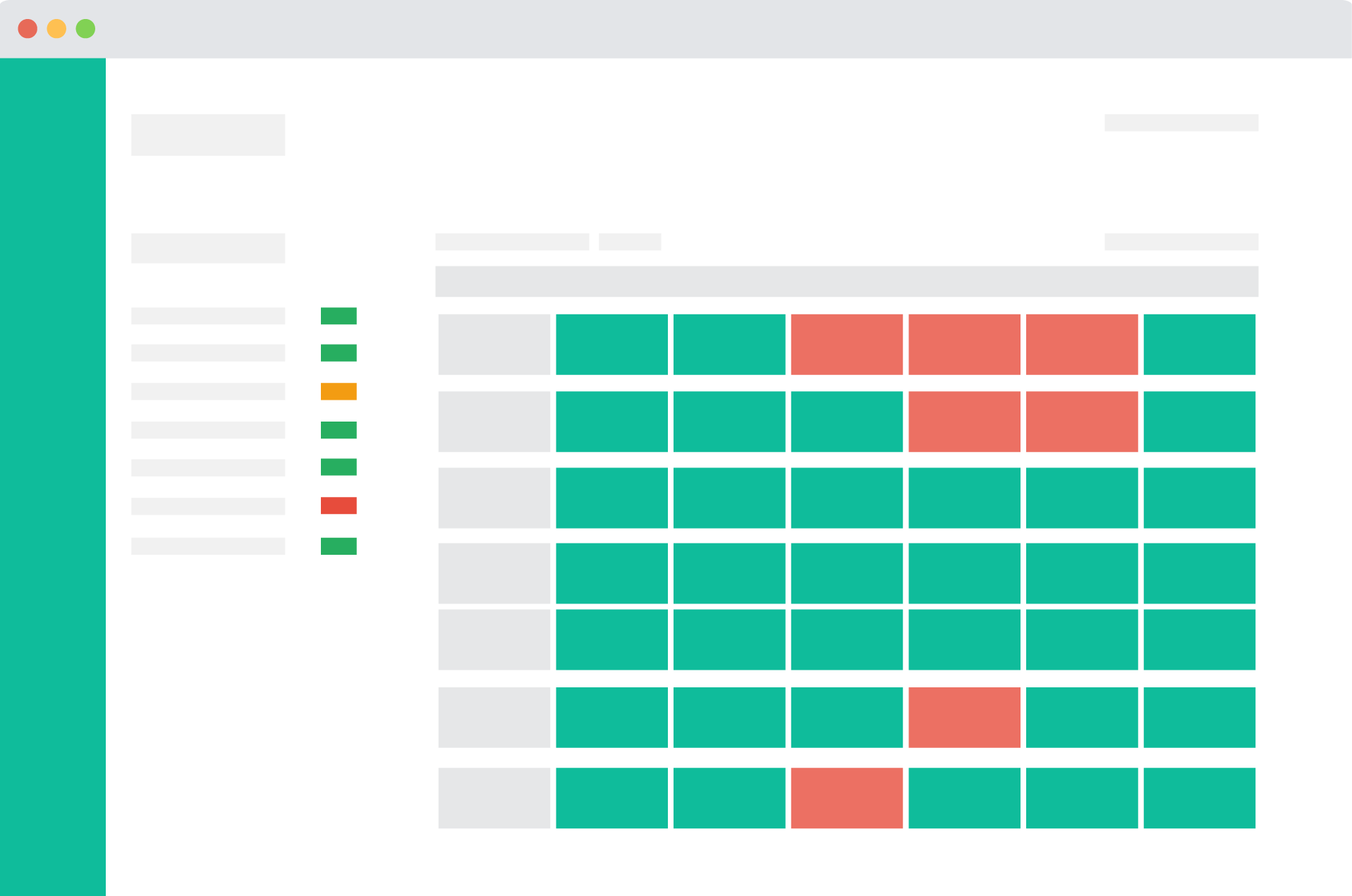The height and width of the screenshot is (896, 1352).
Task: Click the list item beside the red indicator
Action: point(208,506)
